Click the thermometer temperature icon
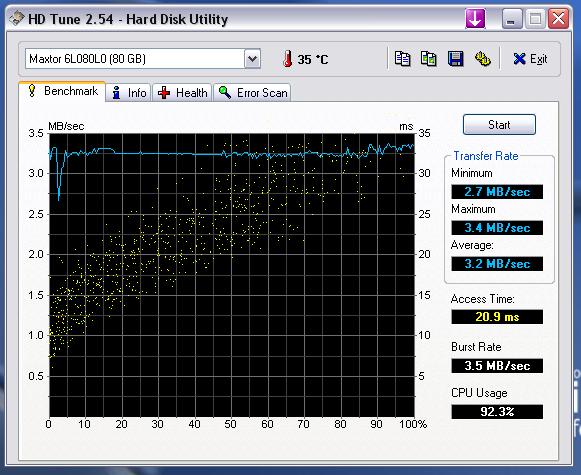The width and height of the screenshot is (581, 475). [288, 59]
